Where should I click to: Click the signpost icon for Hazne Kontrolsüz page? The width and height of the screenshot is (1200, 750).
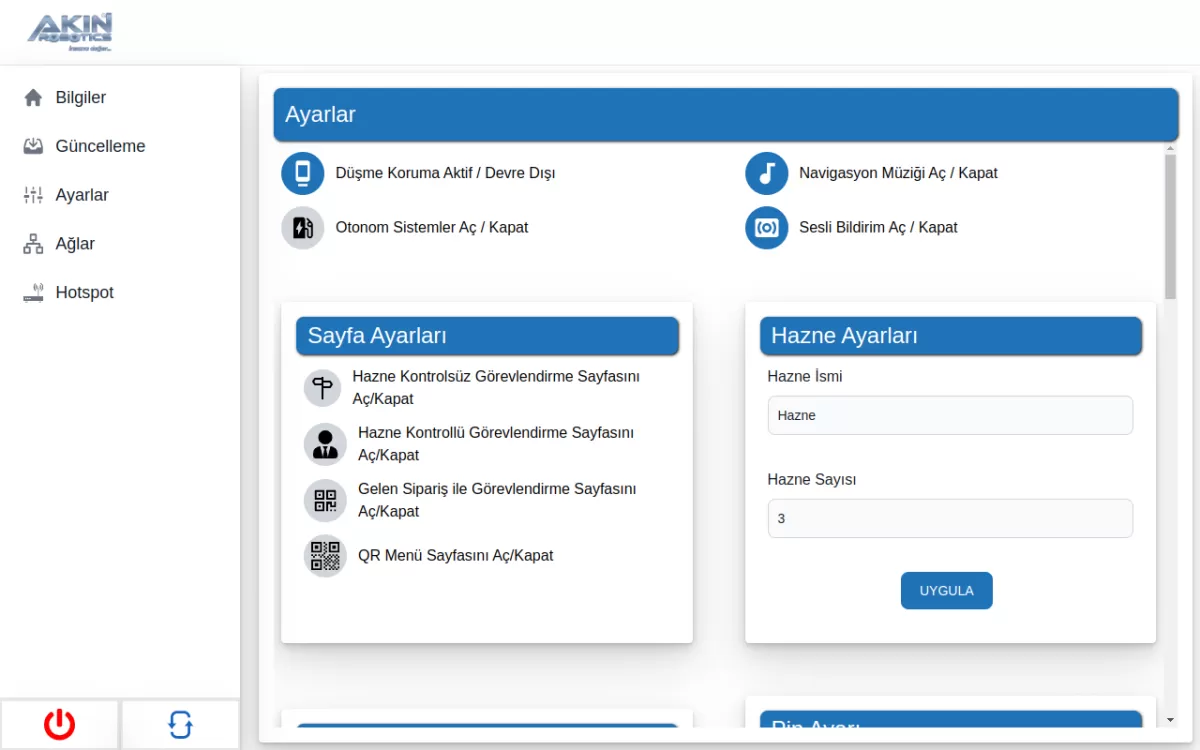[323, 388]
